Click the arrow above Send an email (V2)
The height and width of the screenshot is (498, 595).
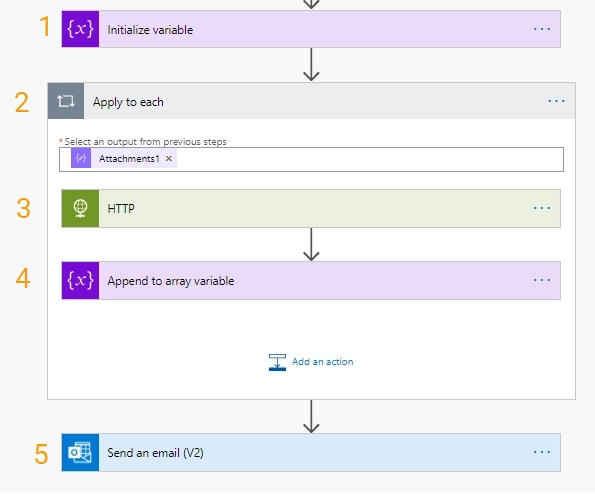[x=311, y=416]
